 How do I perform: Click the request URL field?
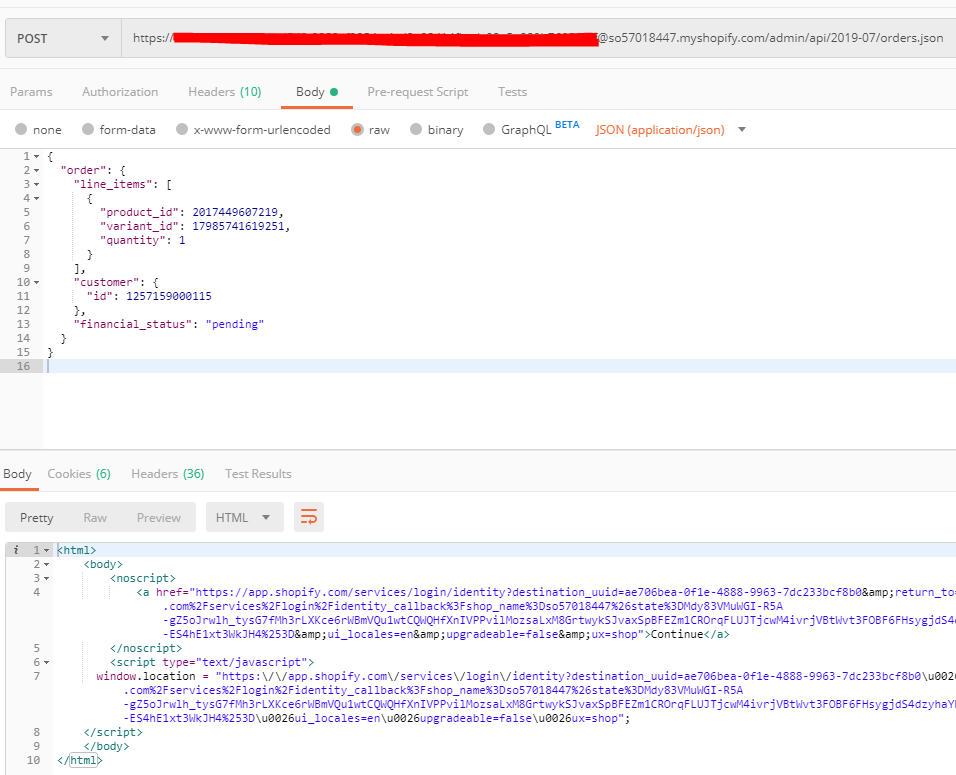coord(538,38)
